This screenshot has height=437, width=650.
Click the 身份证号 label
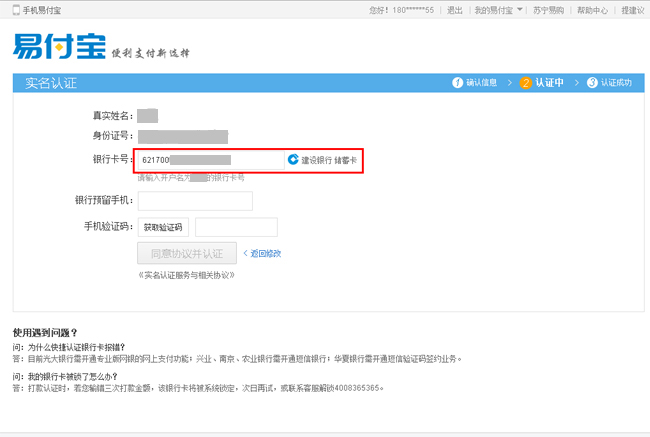click(113, 136)
